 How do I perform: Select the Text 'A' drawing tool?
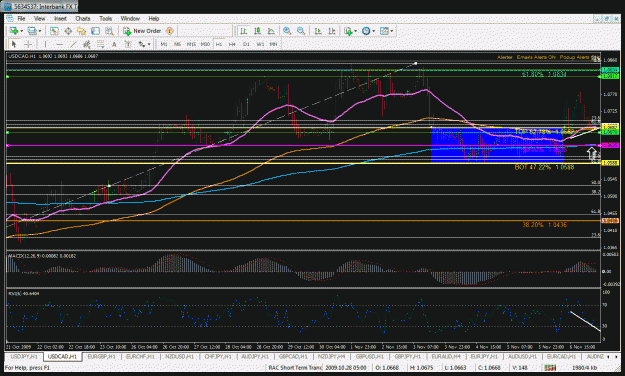(x=114, y=44)
